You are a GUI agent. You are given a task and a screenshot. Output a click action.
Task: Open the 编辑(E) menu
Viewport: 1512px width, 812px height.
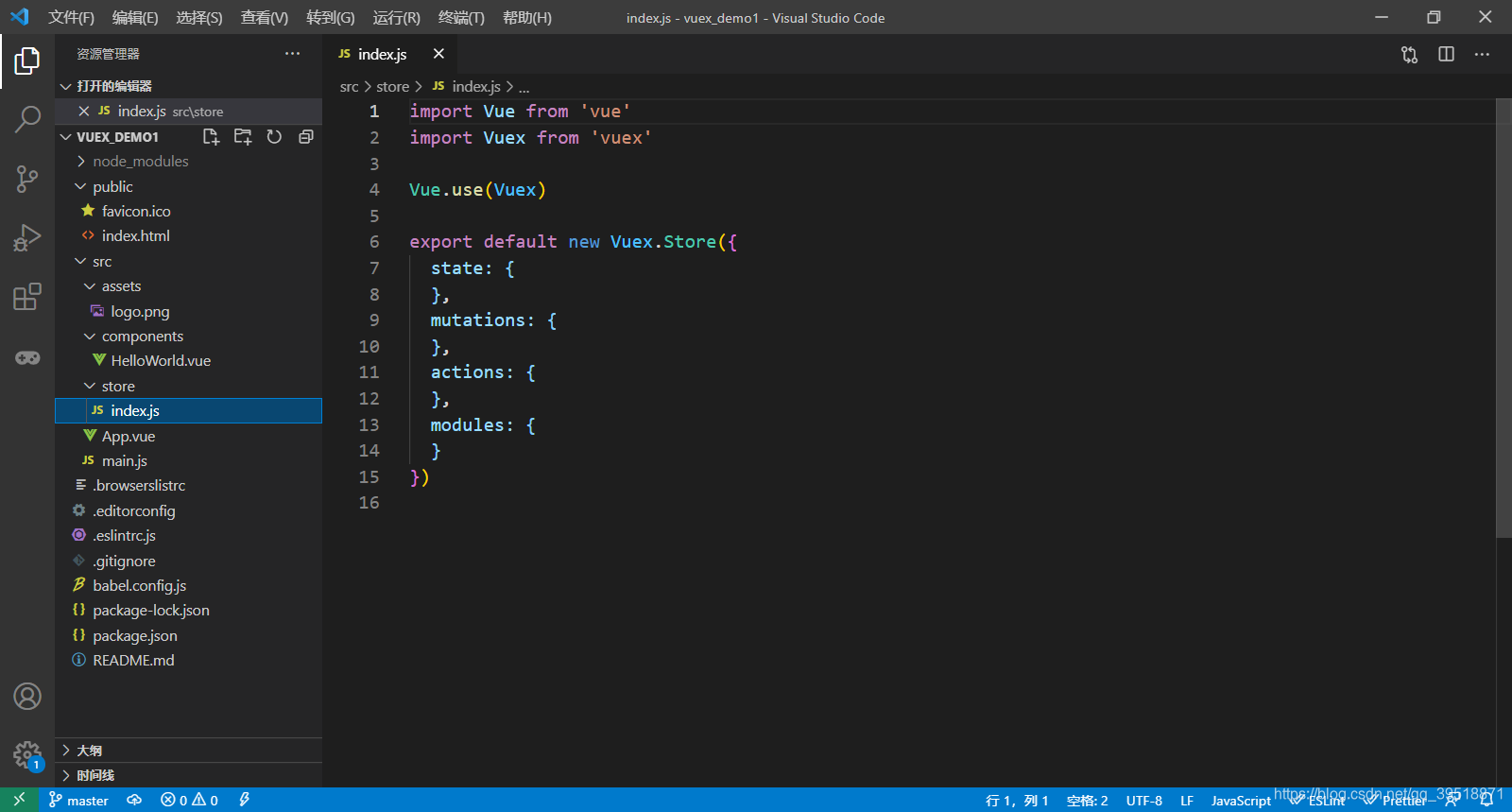(x=135, y=17)
